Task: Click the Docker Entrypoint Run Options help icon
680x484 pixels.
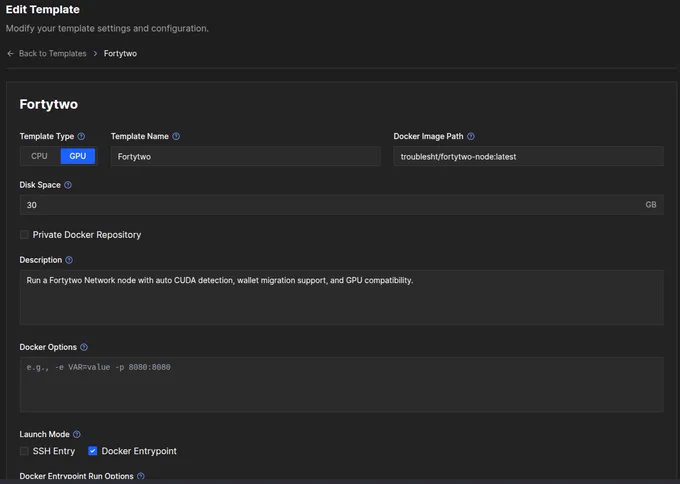Action: pos(141,476)
